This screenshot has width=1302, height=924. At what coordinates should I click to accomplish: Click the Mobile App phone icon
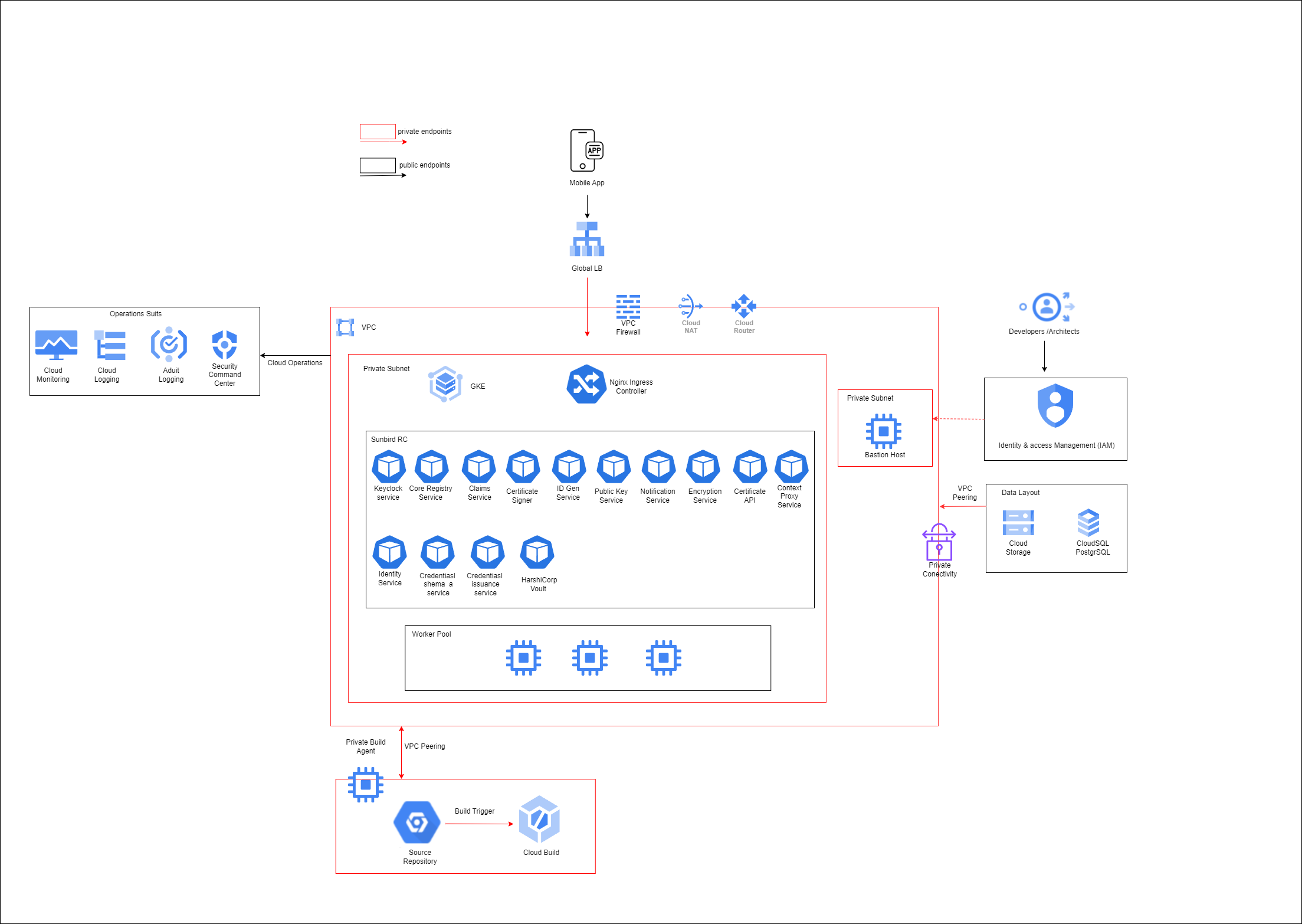click(586, 150)
